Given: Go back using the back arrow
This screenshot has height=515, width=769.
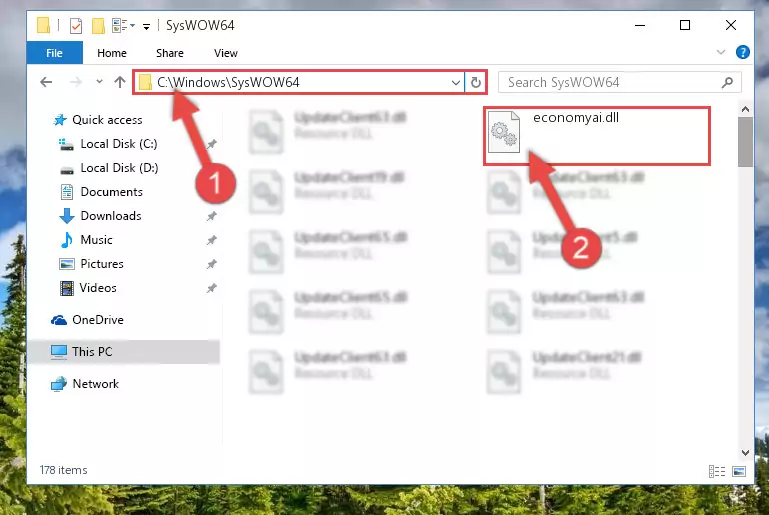Looking at the screenshot, I should point(46,82).
